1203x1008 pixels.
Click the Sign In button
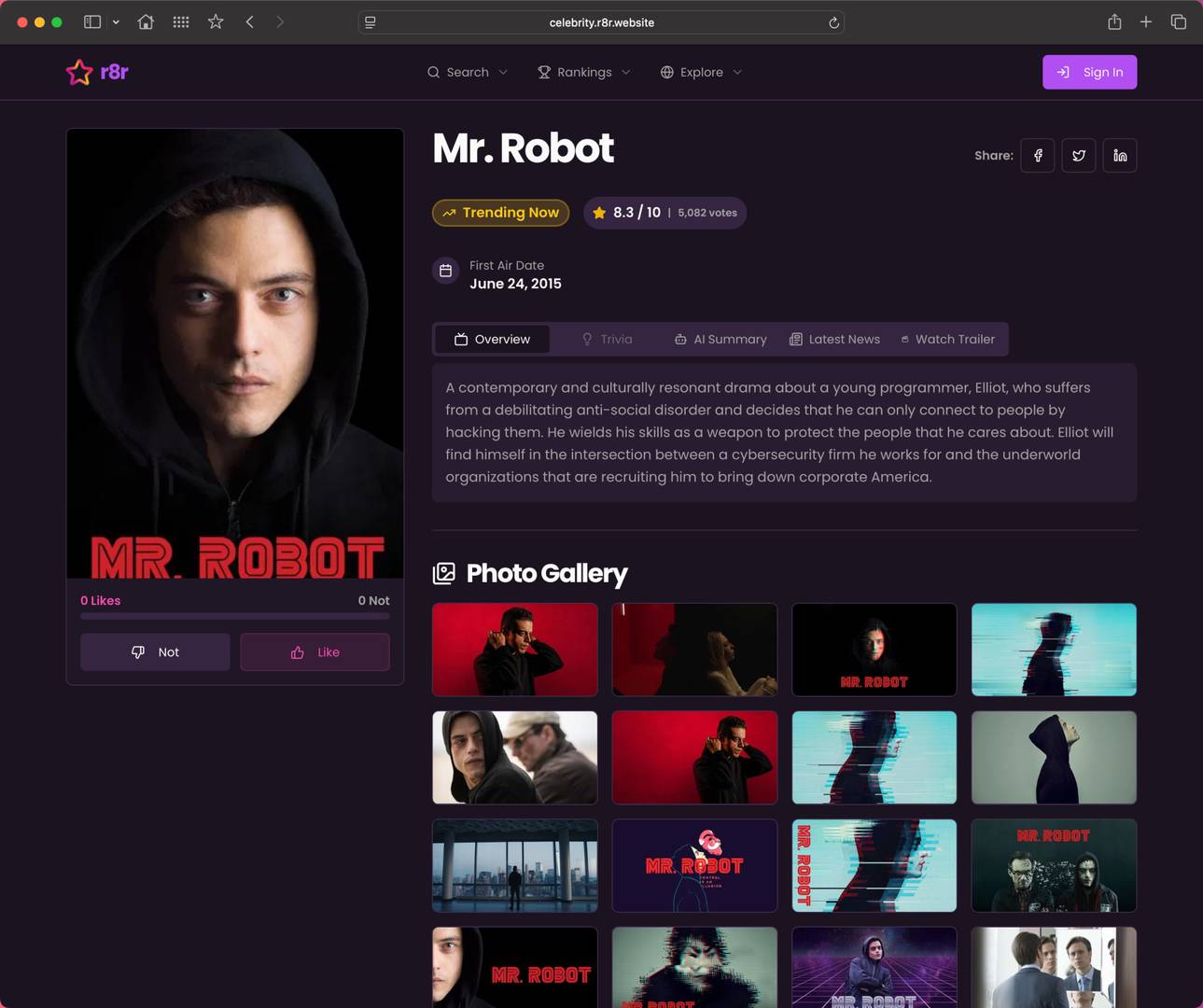click(1089, 72)
